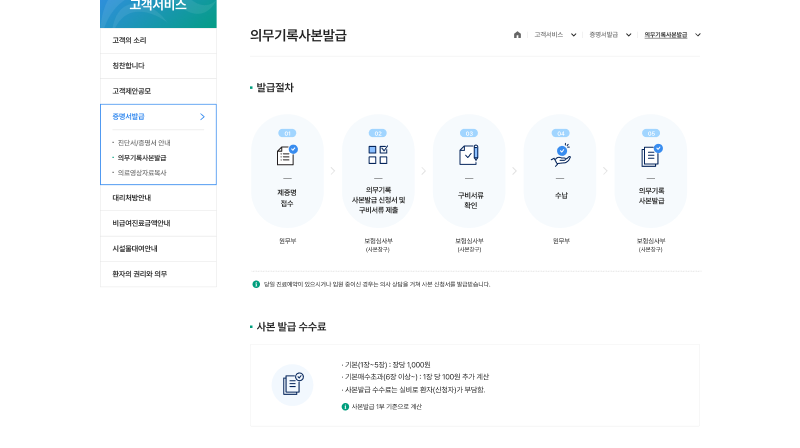The width and height of the screenshot is (800, 448).
Task: Open 칭찬합니다 sidebar menu
Action: click(x=158, y=66)
